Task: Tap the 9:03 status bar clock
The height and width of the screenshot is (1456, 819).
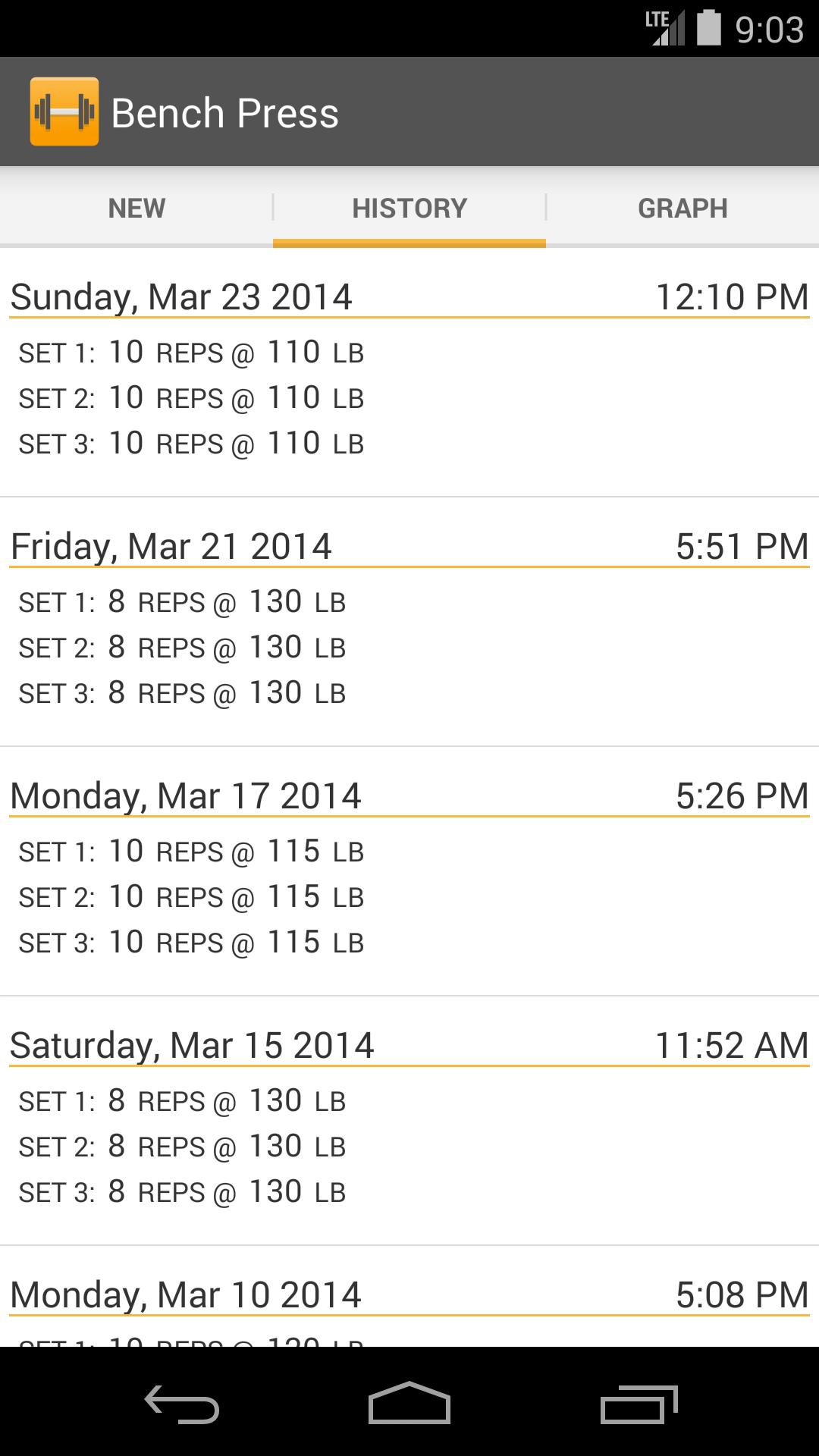Action: (769, 30)
